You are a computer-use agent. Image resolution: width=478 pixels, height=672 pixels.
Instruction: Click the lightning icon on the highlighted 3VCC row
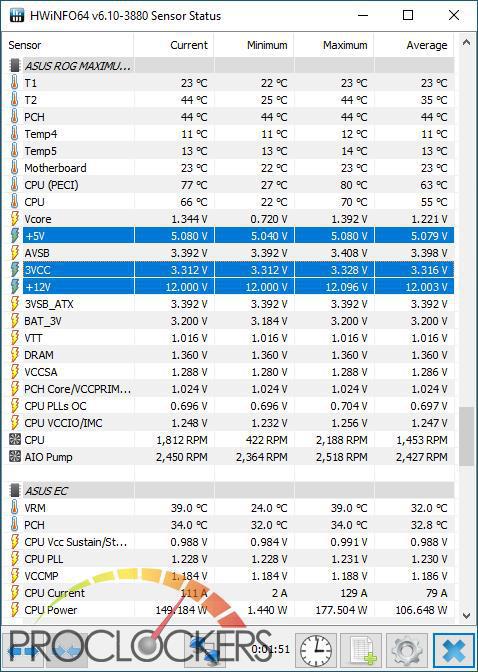[15, 270]
